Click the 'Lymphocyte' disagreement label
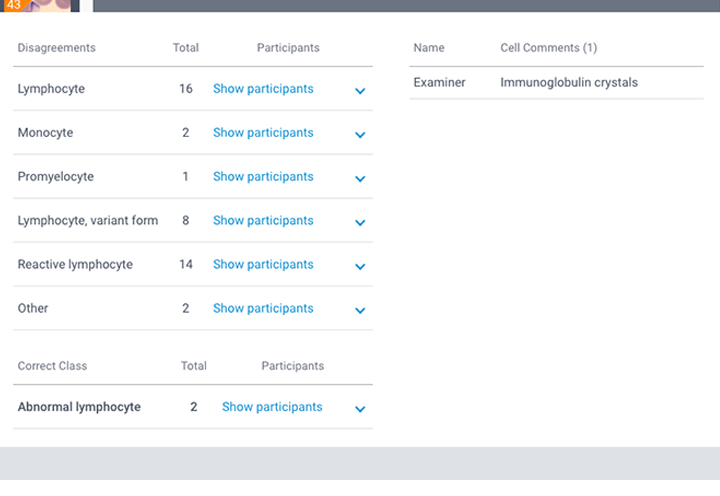This screenshot has width=720, height=496. coord(51,89)
